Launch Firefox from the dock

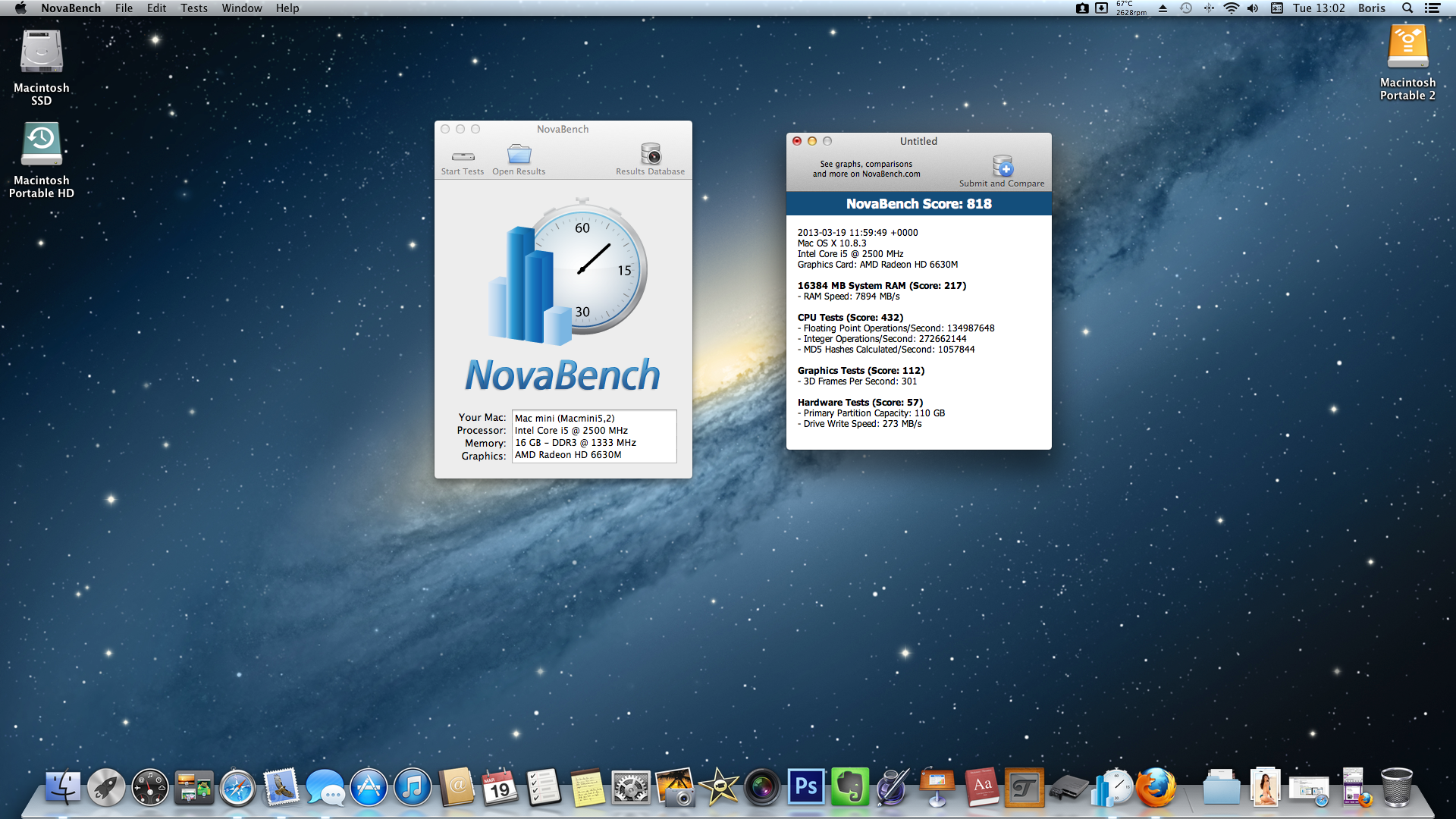pyautogui.click(x=1156, y=787)
